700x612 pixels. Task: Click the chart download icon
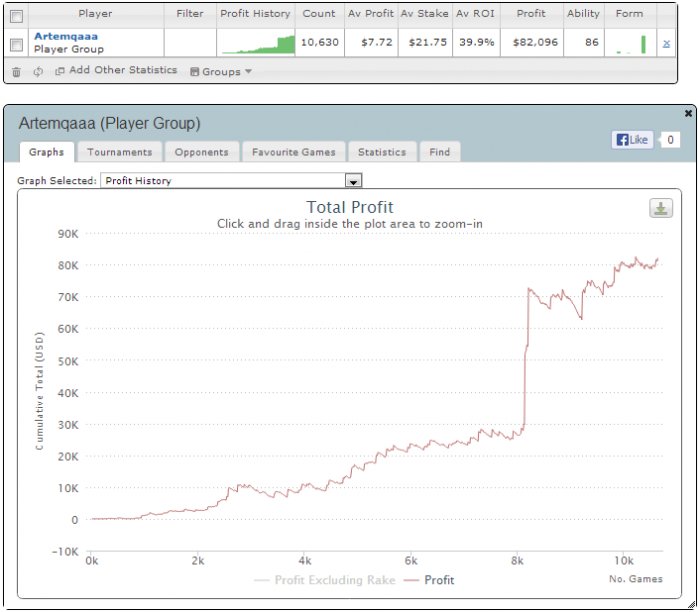click(x=661, y=208)
